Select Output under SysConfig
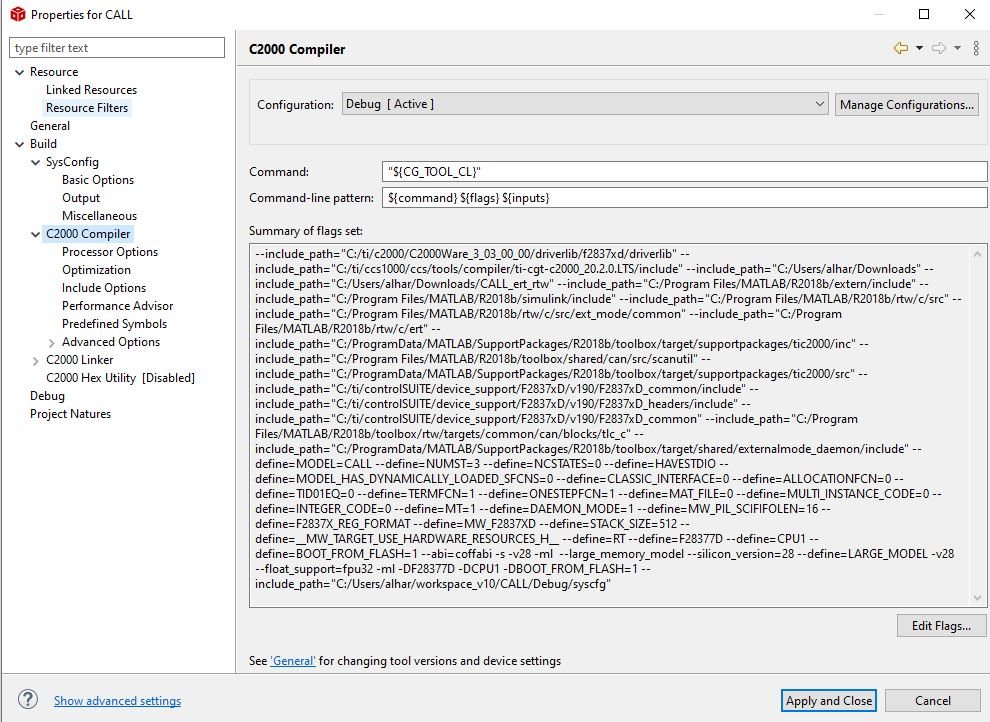The width and height of the screenshot is (990, 722). (81, 198)
